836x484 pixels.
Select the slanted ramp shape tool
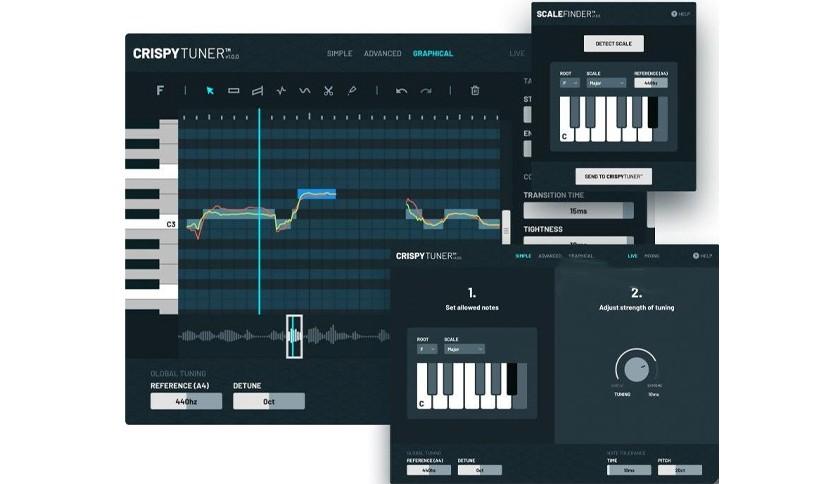tap(258, 91)
